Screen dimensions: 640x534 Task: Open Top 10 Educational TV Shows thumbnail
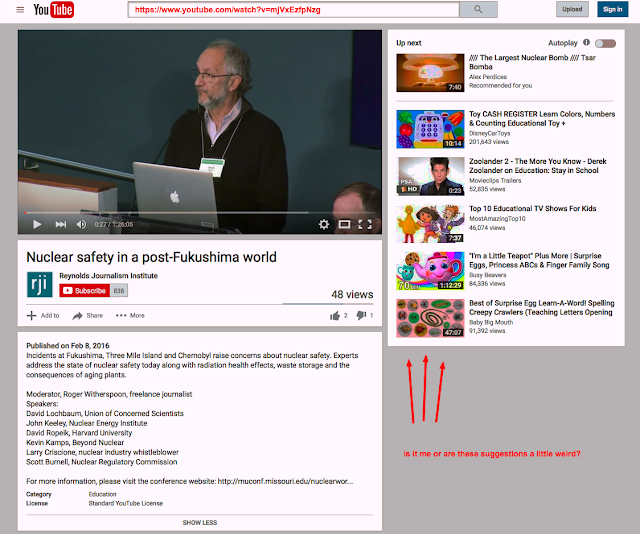point(430,224)
